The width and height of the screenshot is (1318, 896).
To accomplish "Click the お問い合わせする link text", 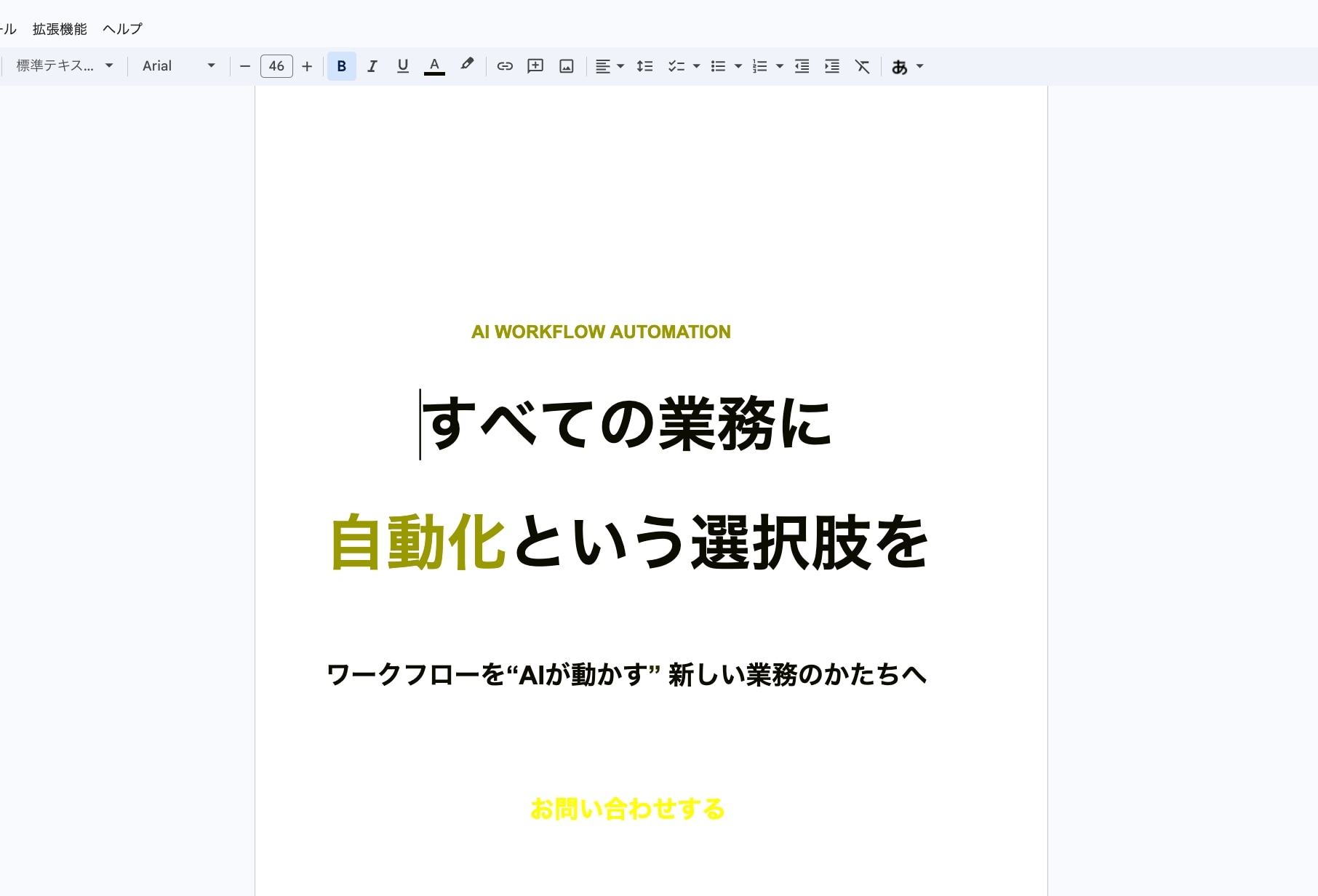I will tap(626, 809).
